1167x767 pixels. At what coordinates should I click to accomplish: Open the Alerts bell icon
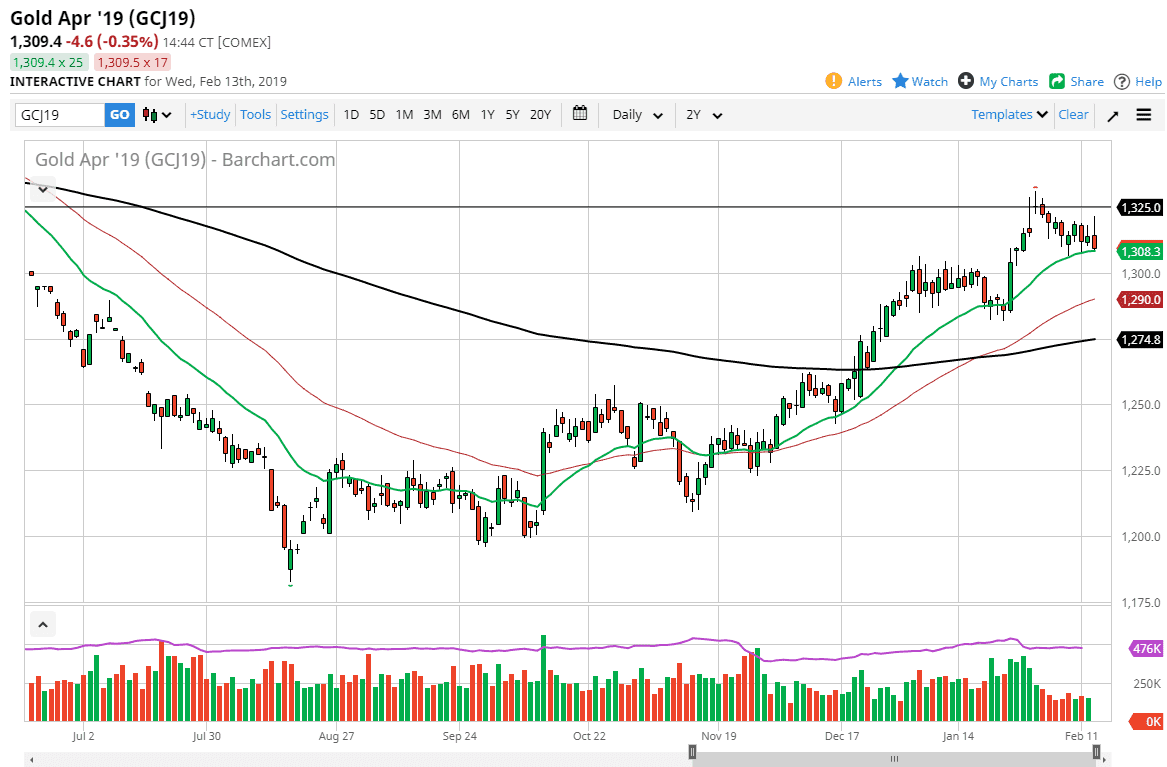pos(833,81)
